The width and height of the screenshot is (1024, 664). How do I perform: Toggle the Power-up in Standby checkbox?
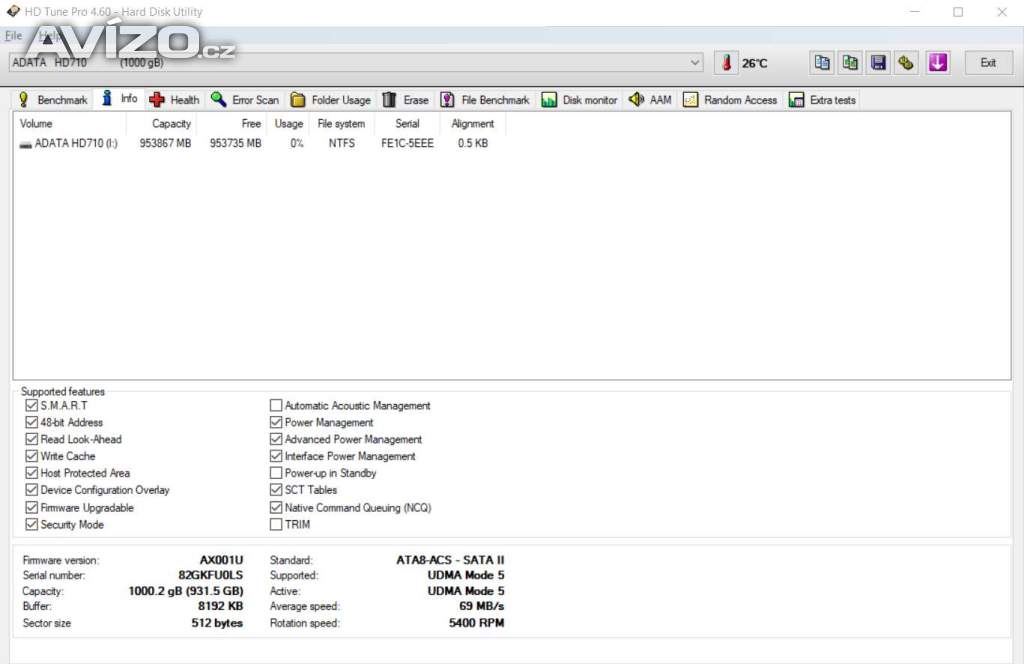(276, 473)
